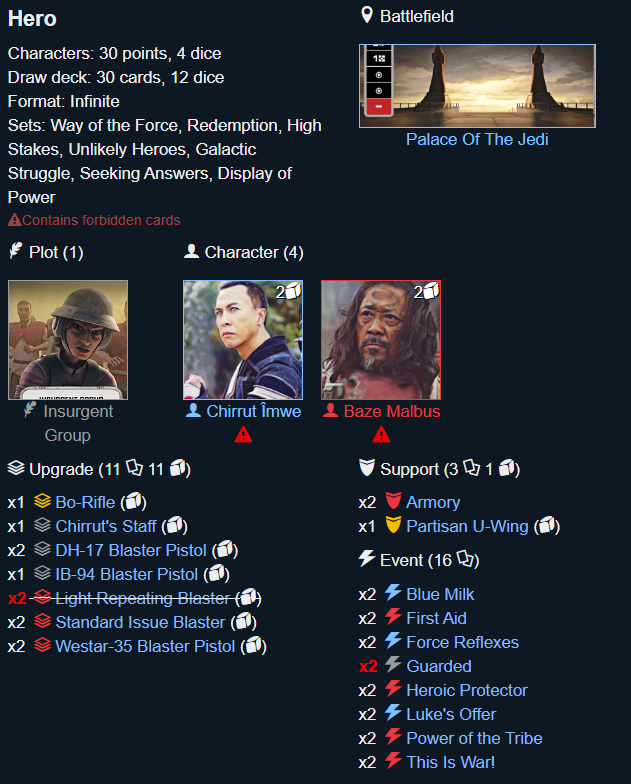The height and width of the screenshot is (784, 631).
Task: Open the Baze Malbus character link
Action: click(x=392, y=411)
